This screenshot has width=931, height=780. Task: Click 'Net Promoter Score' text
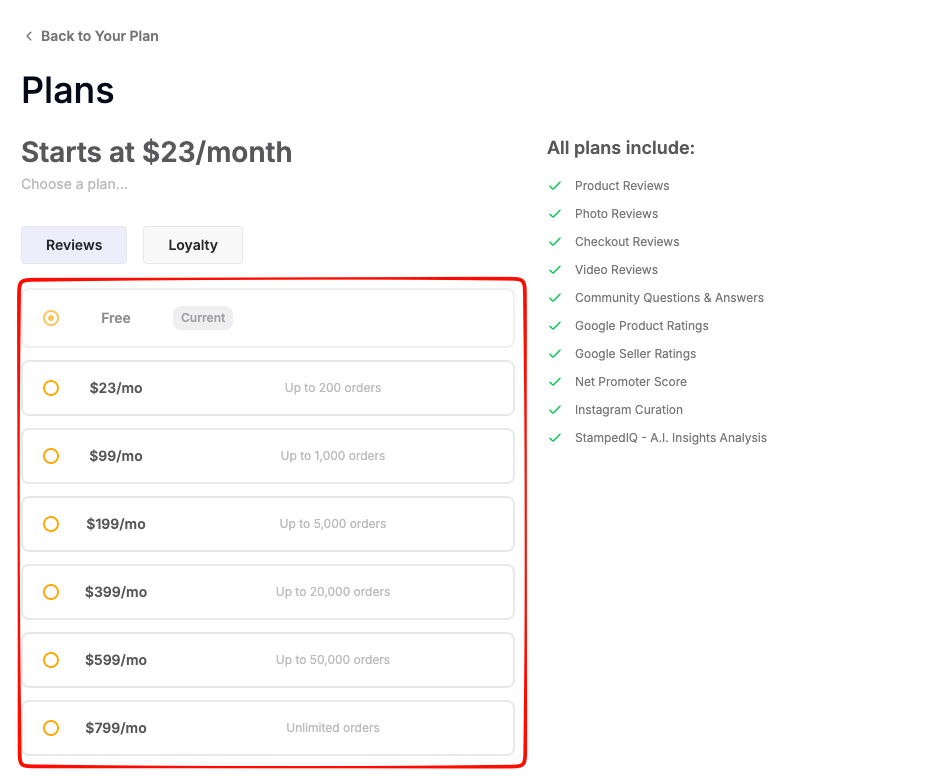631,382
